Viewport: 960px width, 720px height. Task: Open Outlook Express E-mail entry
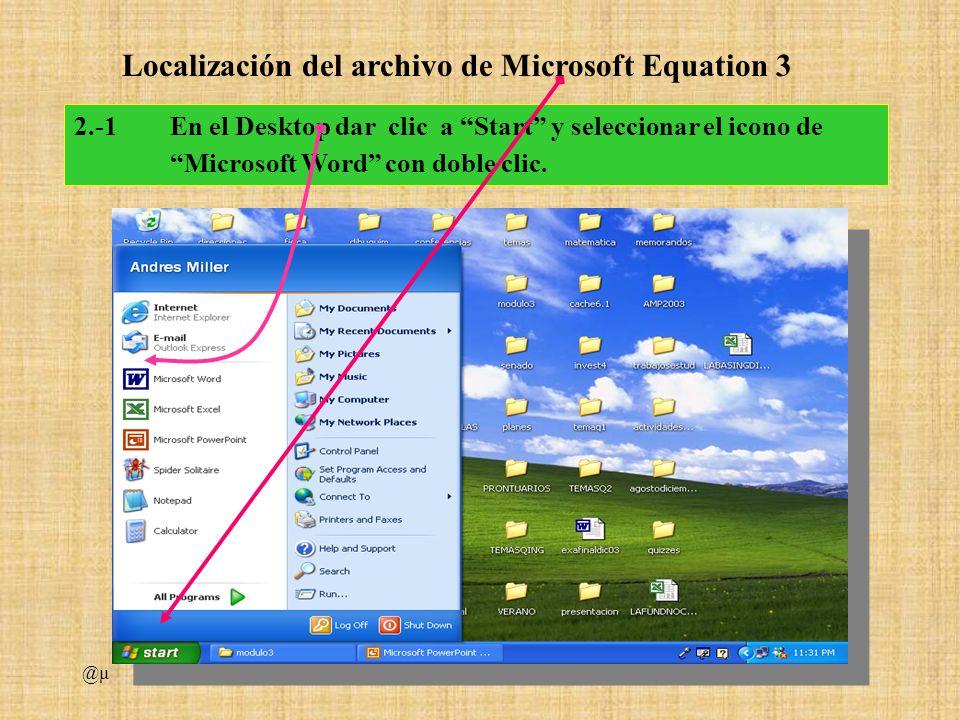(x=174, y=343)
